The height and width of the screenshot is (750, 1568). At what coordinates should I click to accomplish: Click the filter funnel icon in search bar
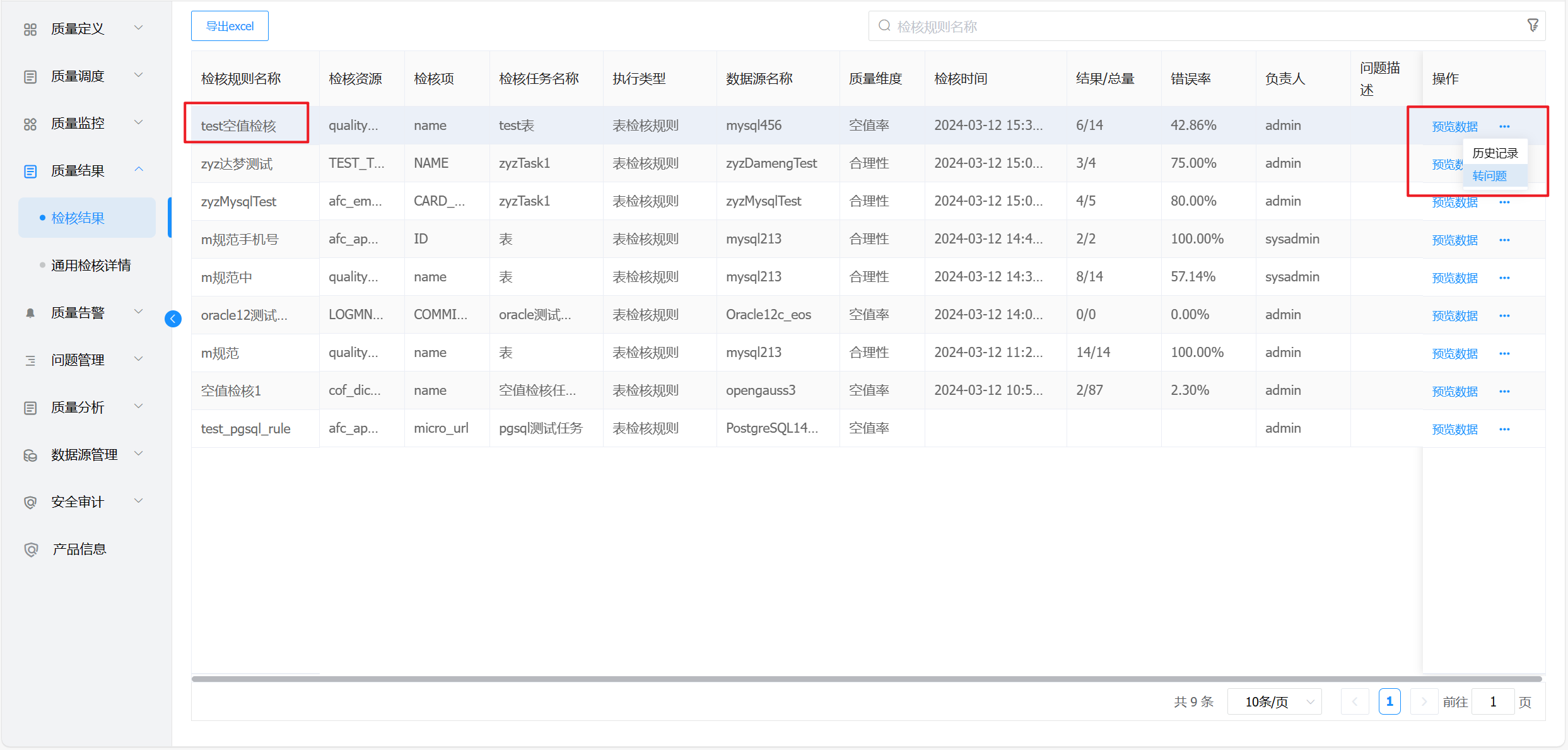click(x=1532, y=25)
